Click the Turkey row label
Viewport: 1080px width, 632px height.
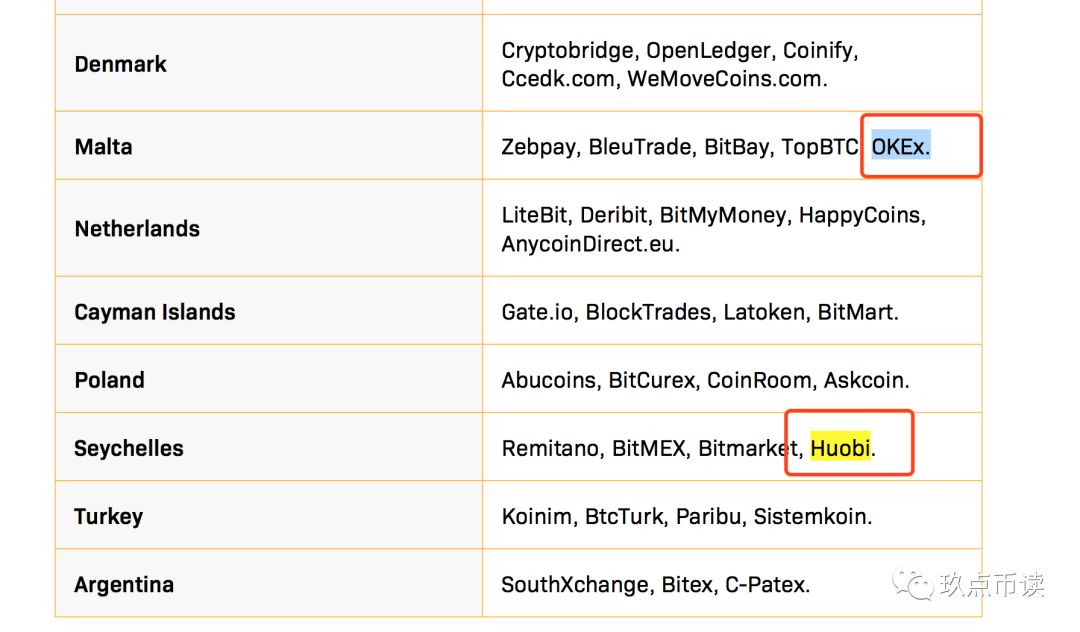coord(109,516)
